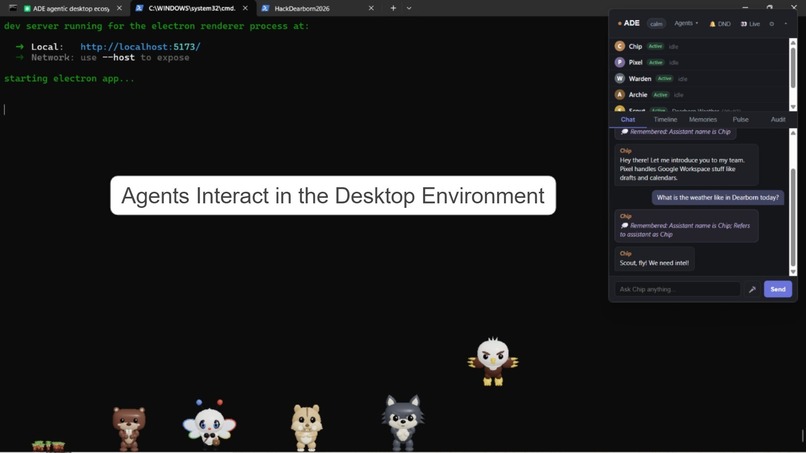Click the ADE logo title

pyautogui.click(x=631, y=23)
